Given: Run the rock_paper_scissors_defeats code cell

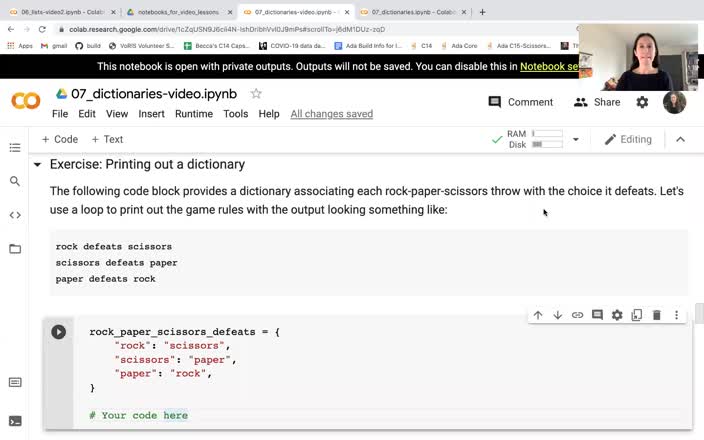Looking at the screenshot, I should (x=59, y=332).
